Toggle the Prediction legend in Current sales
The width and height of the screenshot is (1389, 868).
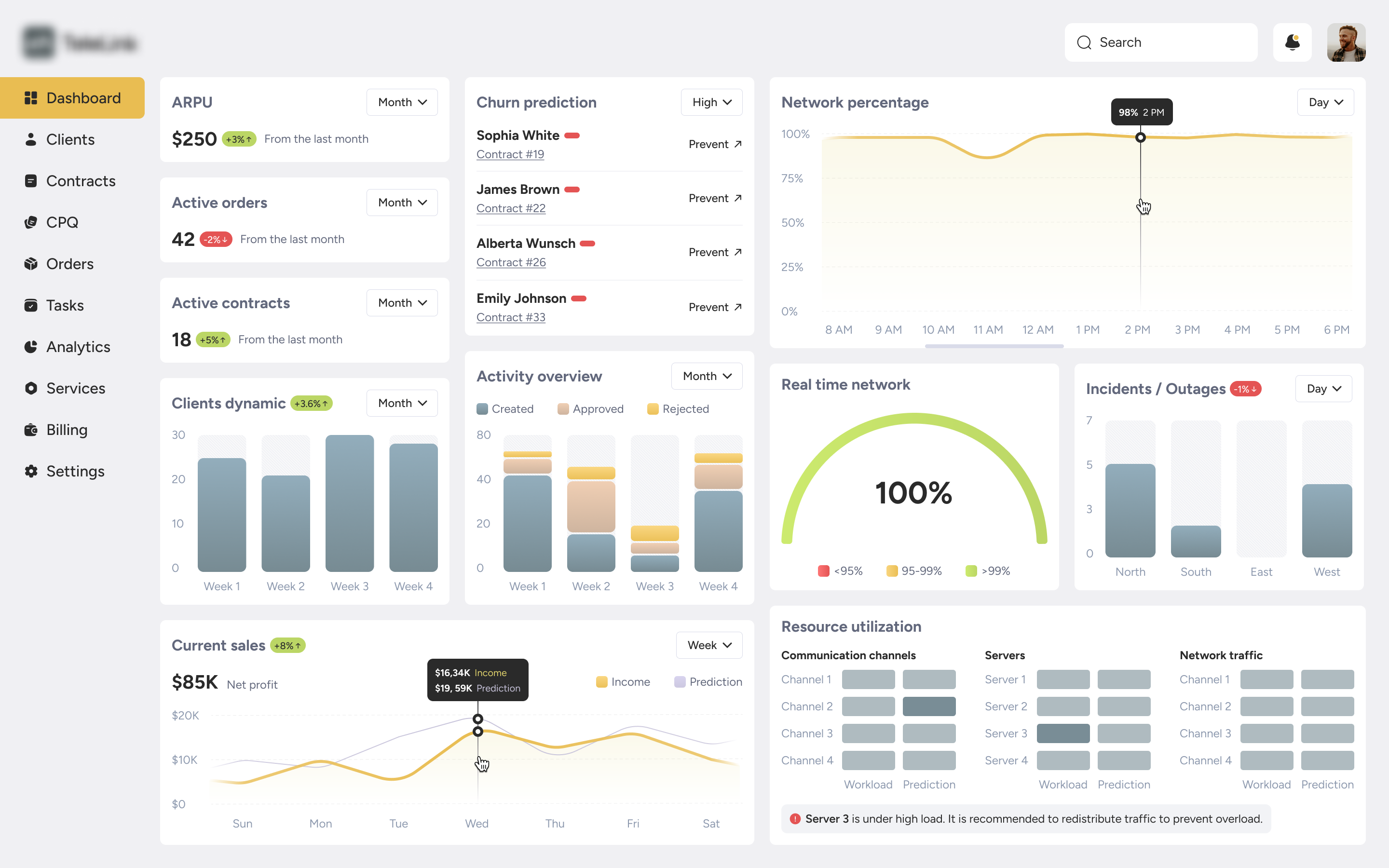(x=708, y=681)
